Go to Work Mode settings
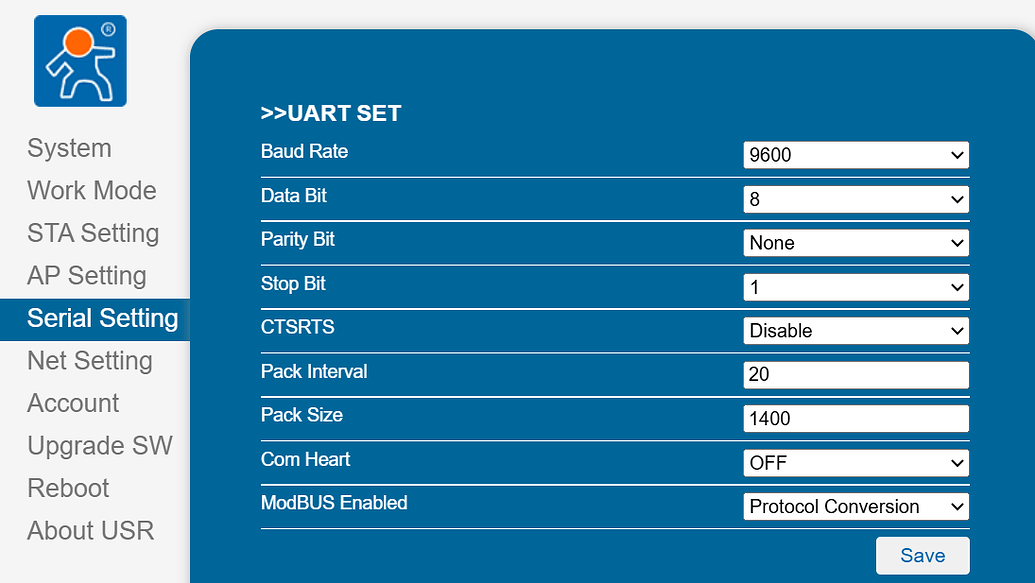The width and height of the screenshot is (1035, 583). pos(91,190)
